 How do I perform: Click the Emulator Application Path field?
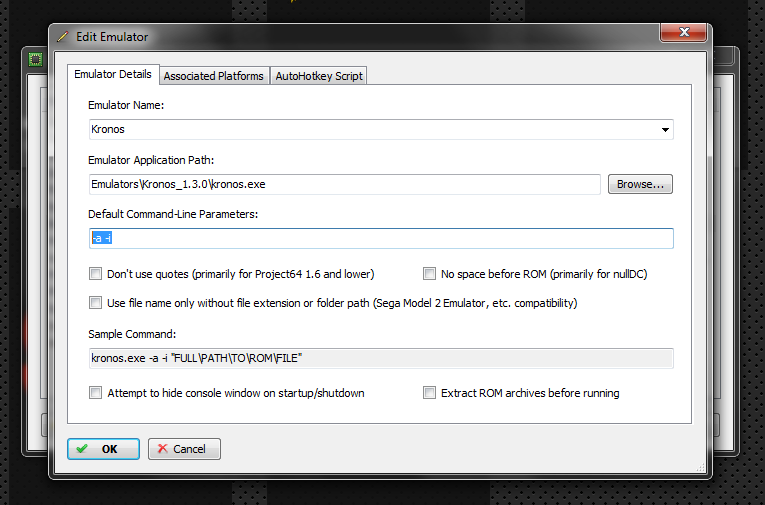pos(344,184)
